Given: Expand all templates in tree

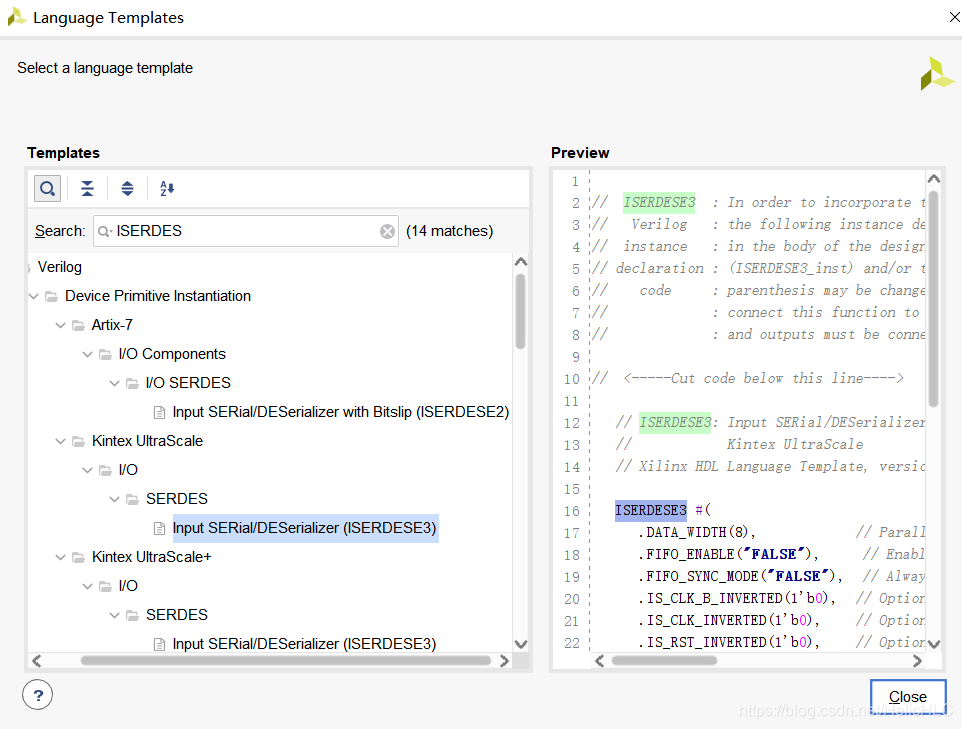Looking at the screenshot, I should pos(127,188).
